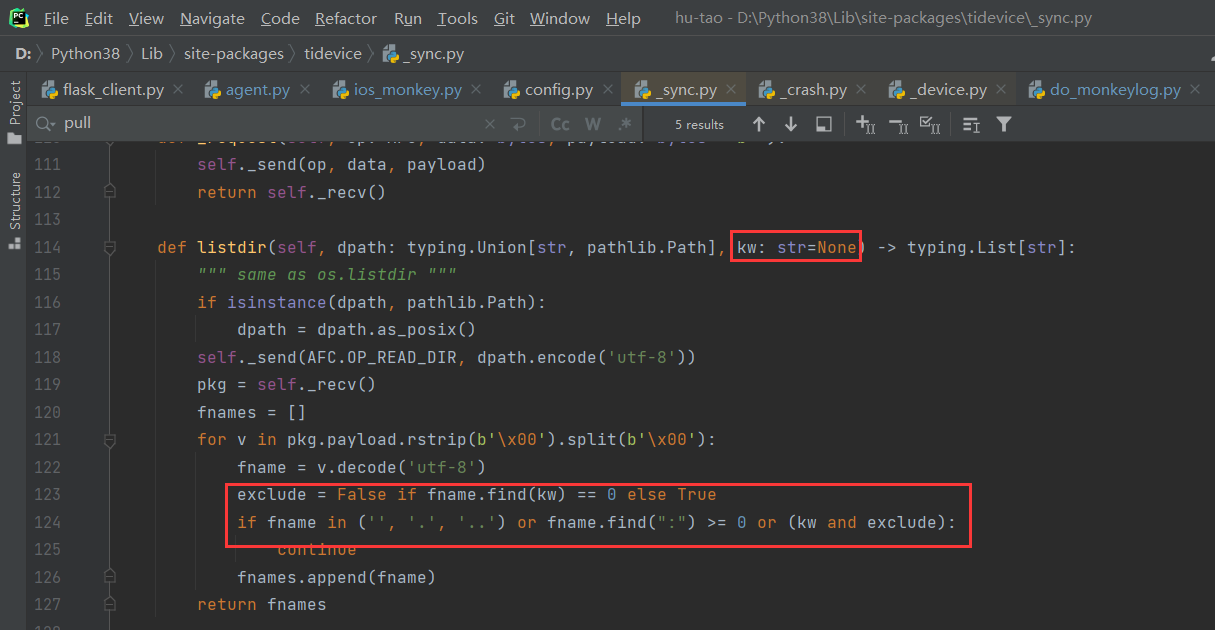Switch to the _crash.py tab
1215x630 pixels.
click(x=813, y=90)
